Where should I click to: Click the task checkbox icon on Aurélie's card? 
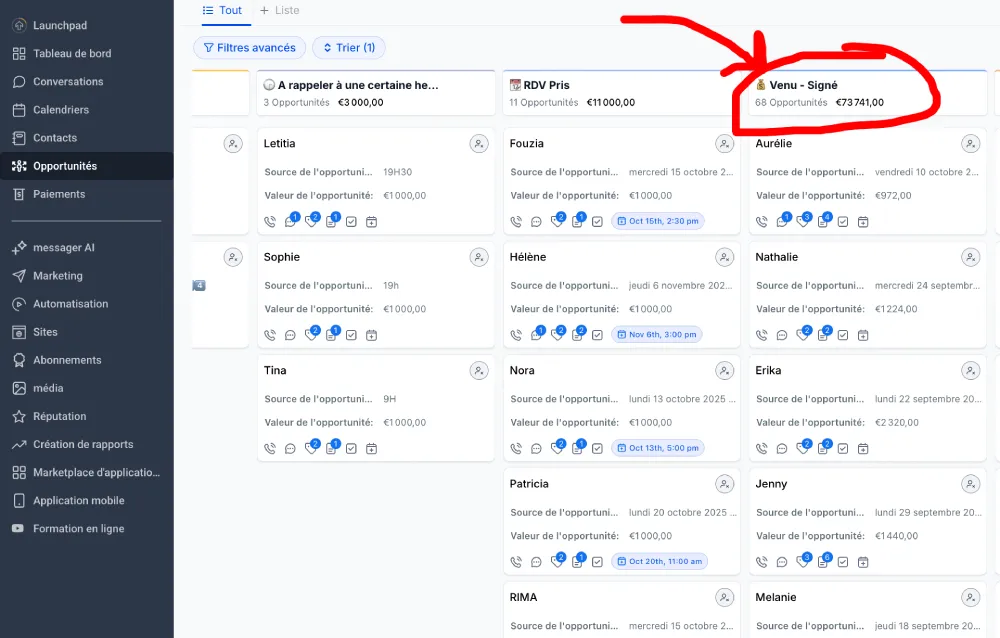842,221
